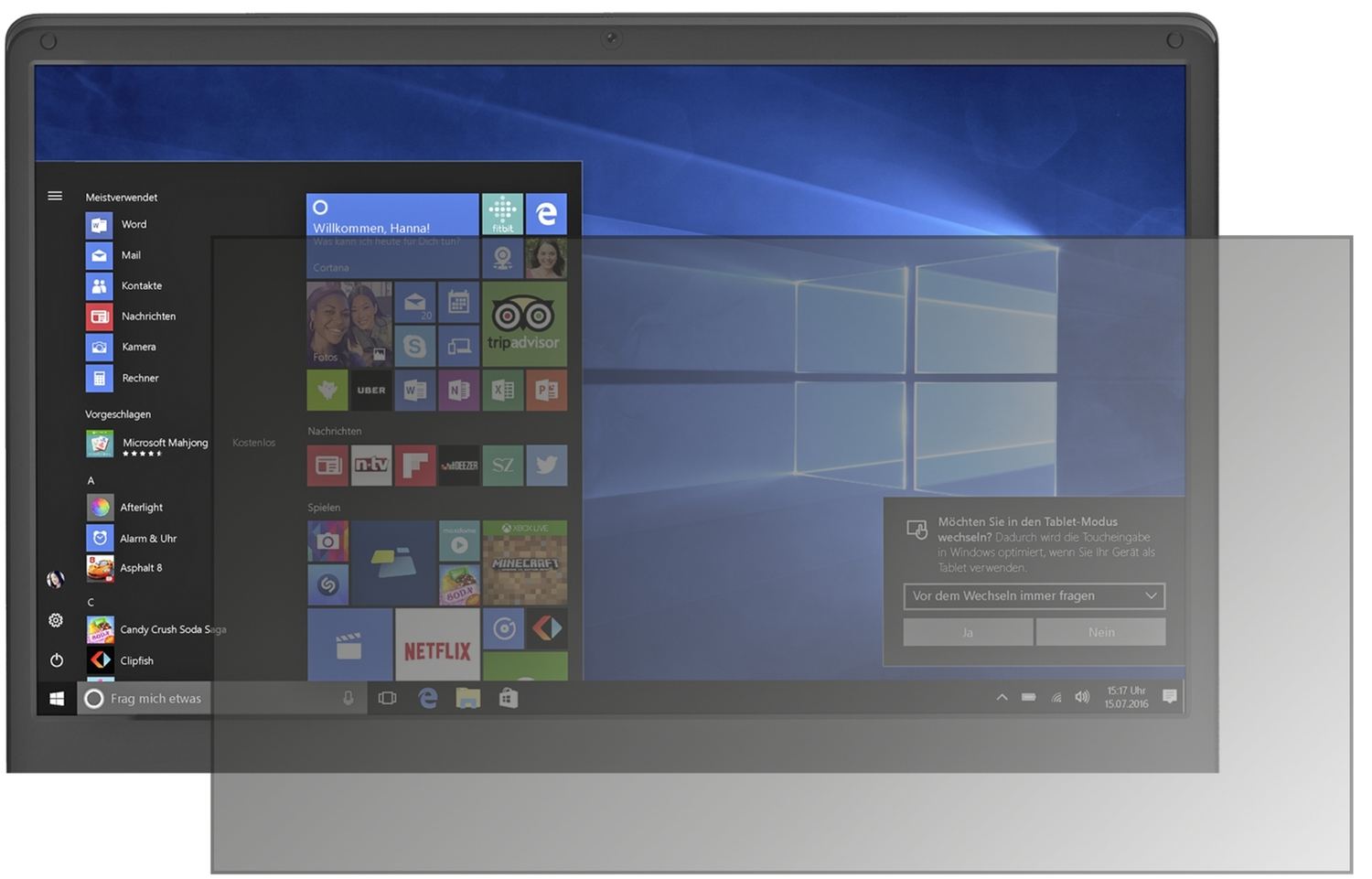Open the volume speaker control
The width and height of the screenshot is (1372, 879).
coord(1082,697)
